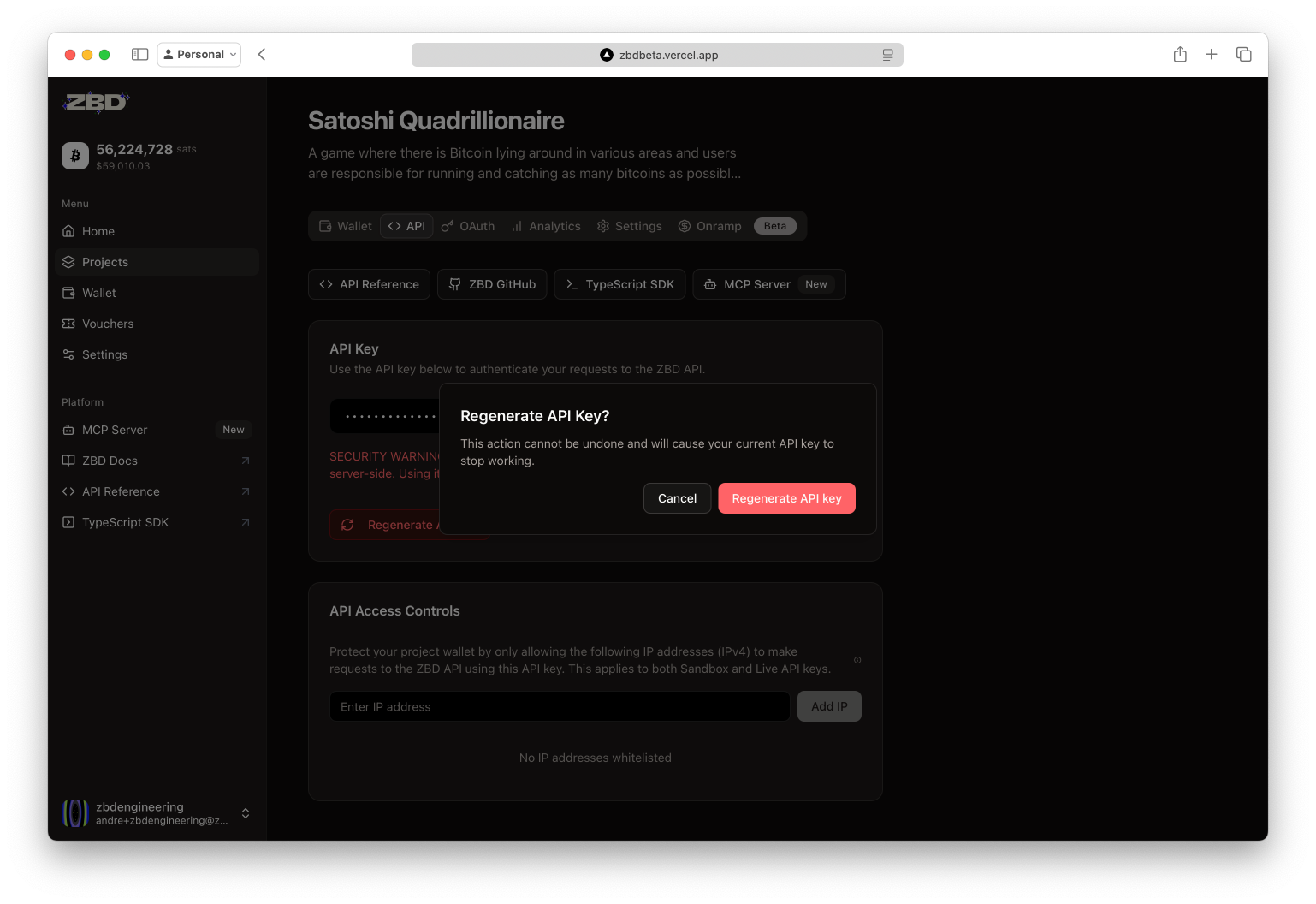1316x904 pixels.
Task: Toggle the browser sidebar icon
Action: click(139, 54)
